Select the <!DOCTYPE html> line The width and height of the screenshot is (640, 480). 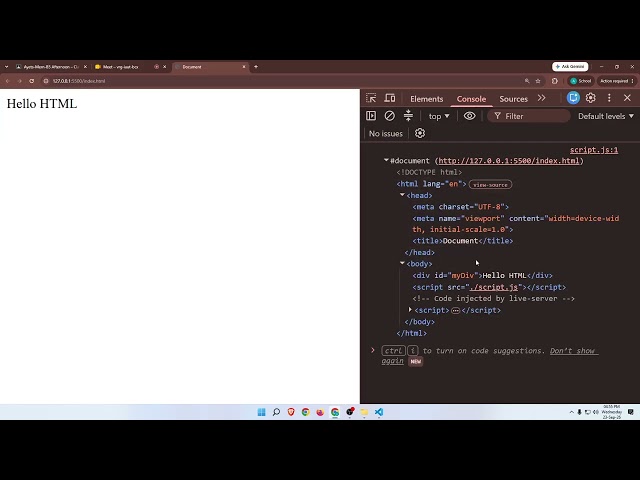pyautogui.click(x=429, y=172)
